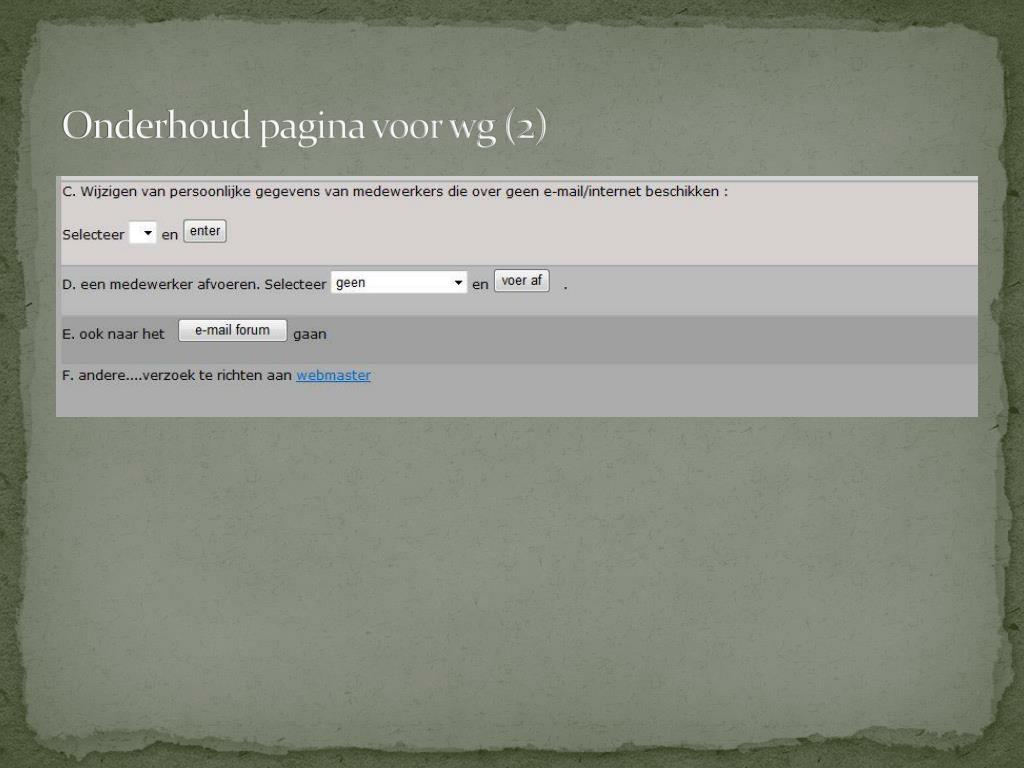
Task: Click the text 'E. ook naar het'
Action: [113, 334]
